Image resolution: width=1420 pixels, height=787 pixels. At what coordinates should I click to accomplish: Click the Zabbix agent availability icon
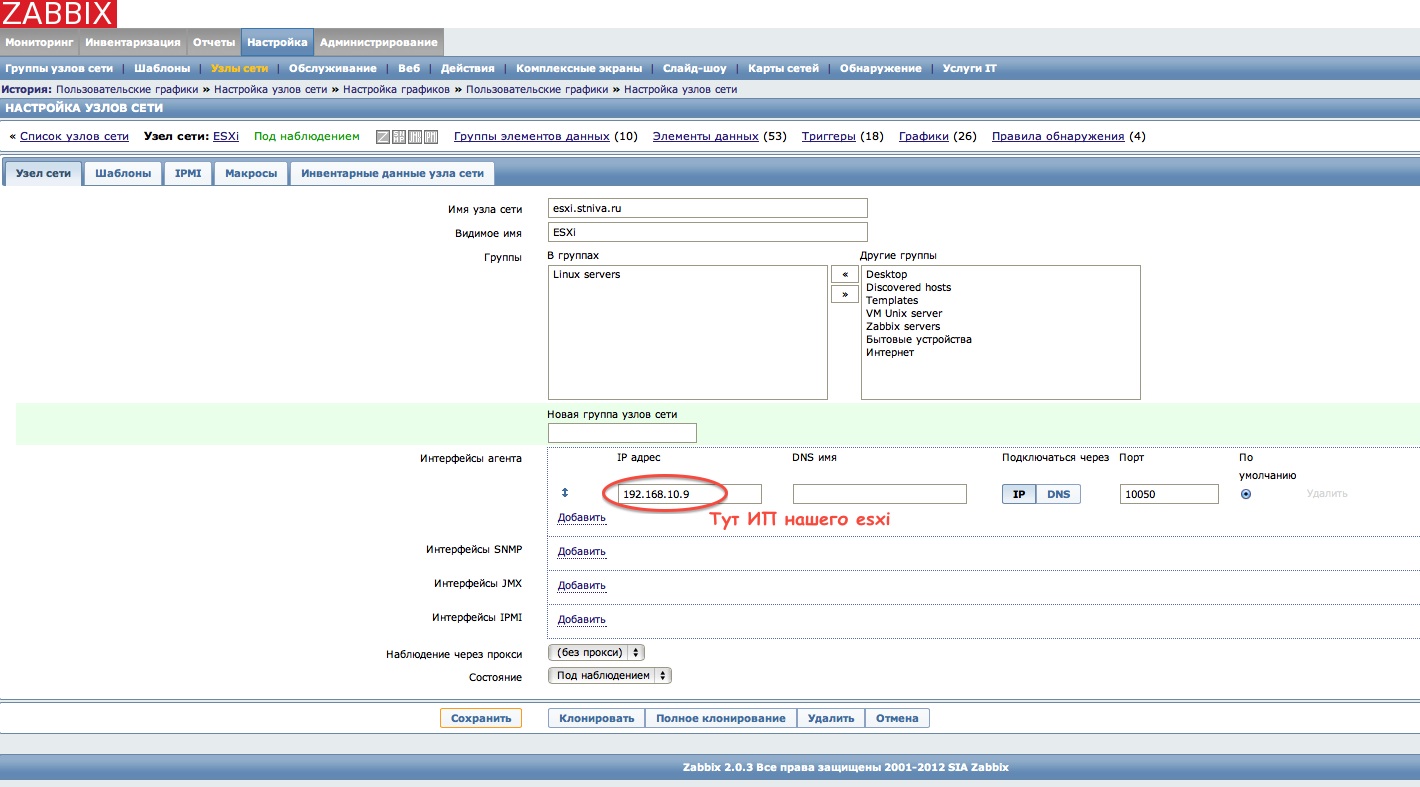[x=383, y=137]
